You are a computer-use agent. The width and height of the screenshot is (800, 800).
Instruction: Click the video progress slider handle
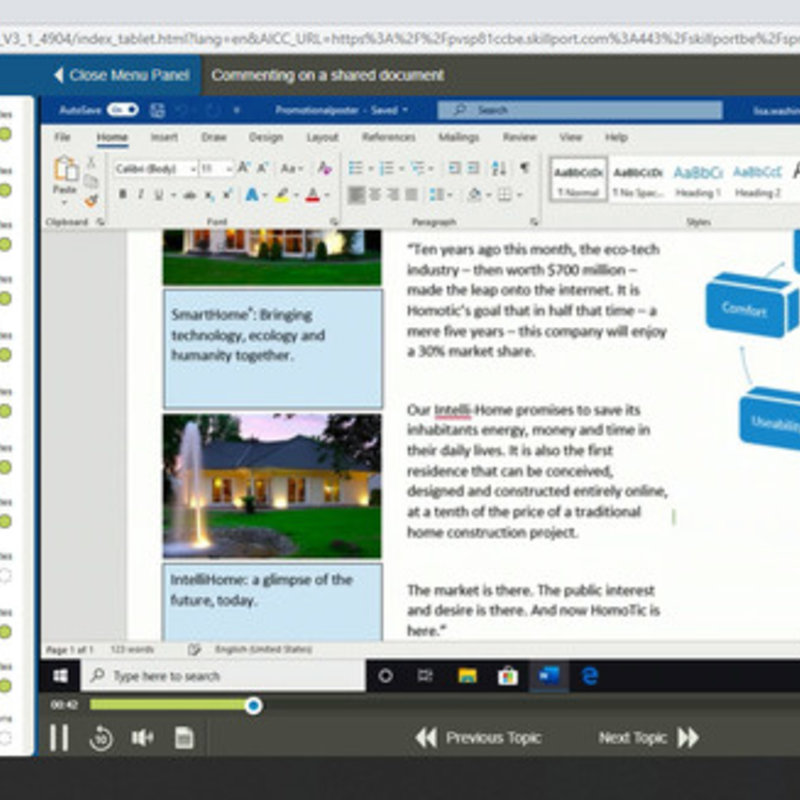pos(253,706)
